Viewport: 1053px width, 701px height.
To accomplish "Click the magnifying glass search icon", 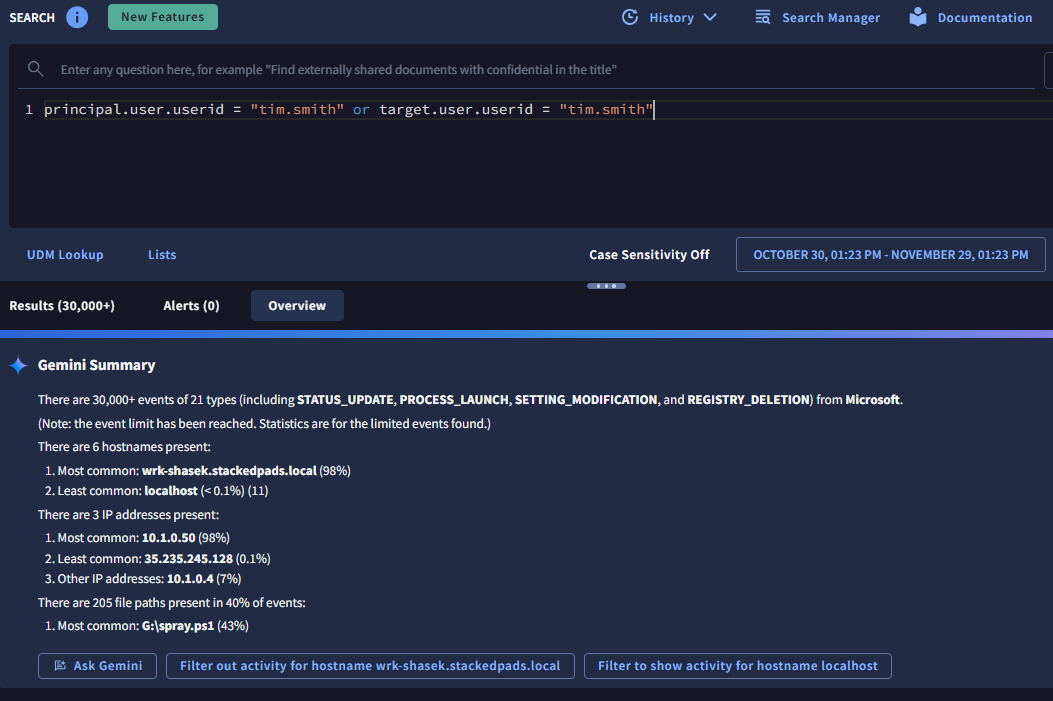I will pyautogui.click(x=36, y=69).
